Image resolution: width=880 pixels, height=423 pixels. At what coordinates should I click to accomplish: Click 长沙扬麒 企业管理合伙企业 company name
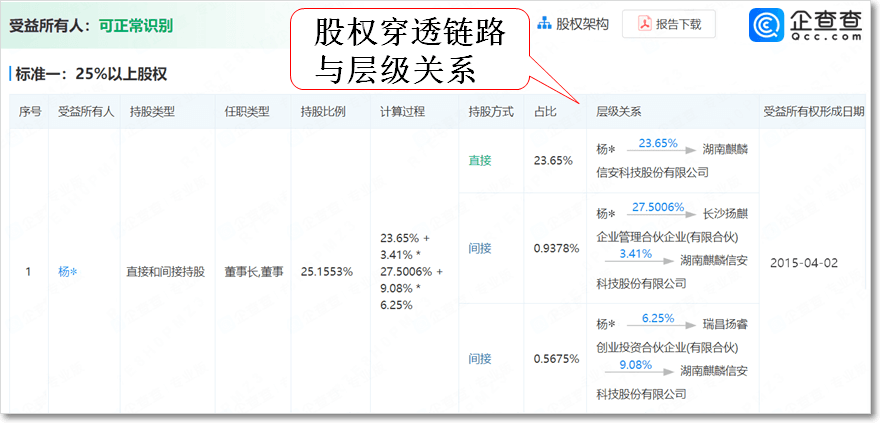(x=672, y=226)
